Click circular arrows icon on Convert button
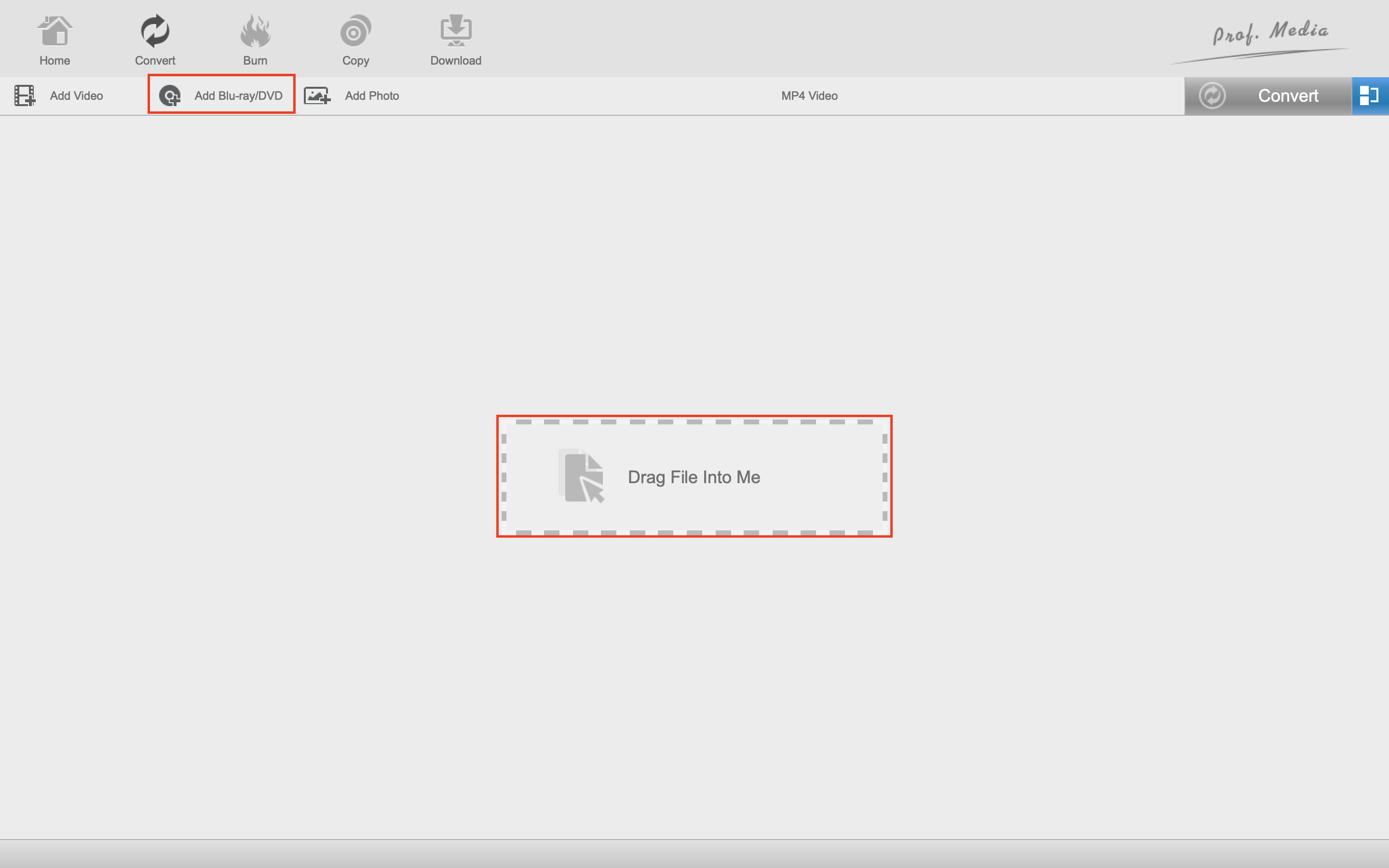The width and height of the screenshot is (1389, 868). [x=1212, y=96]
